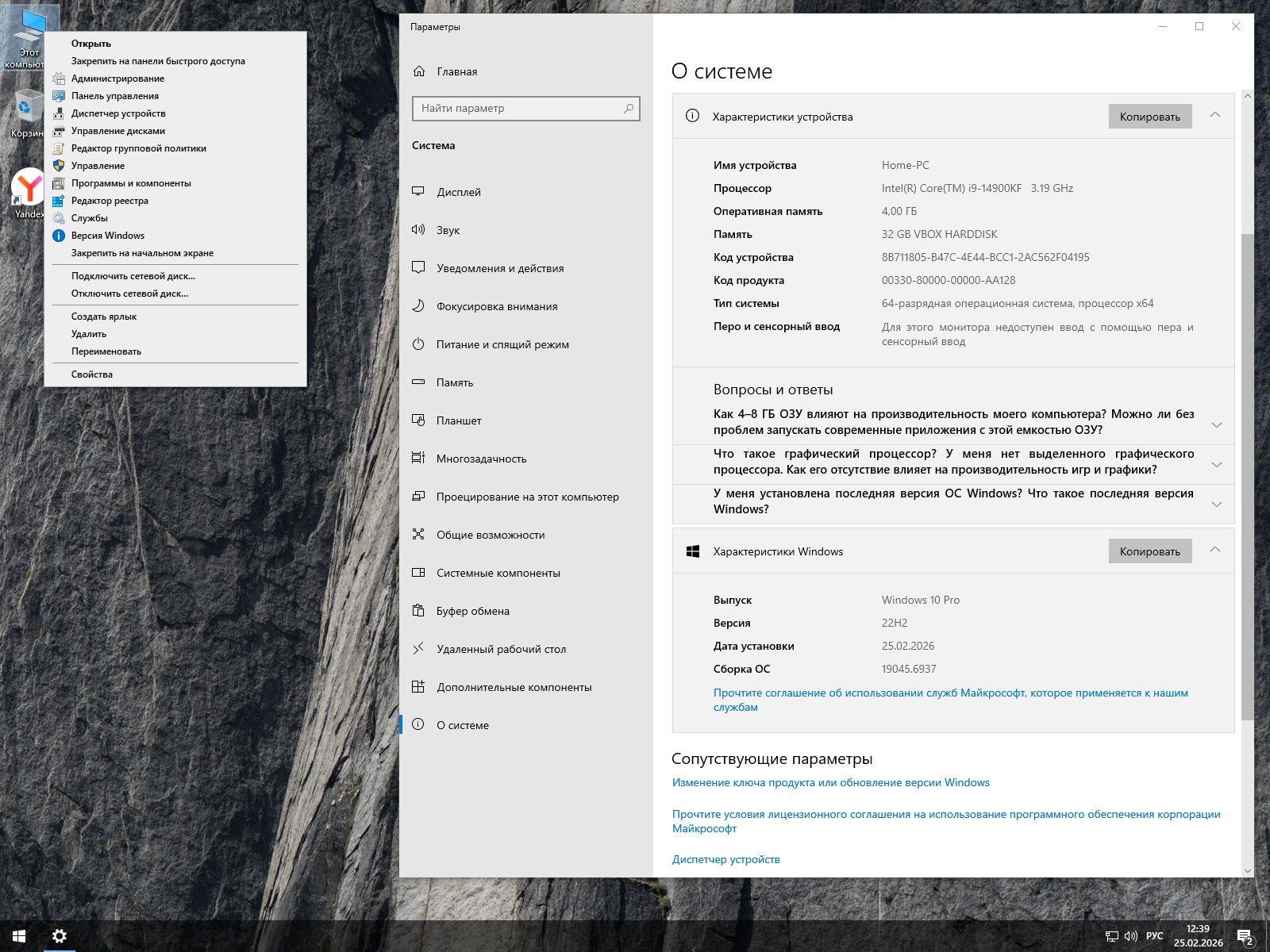The width and height of the screenshot is (1270, 952).
Task: Click the Sound speaker icon in sidebar
Action: (418, 229)
